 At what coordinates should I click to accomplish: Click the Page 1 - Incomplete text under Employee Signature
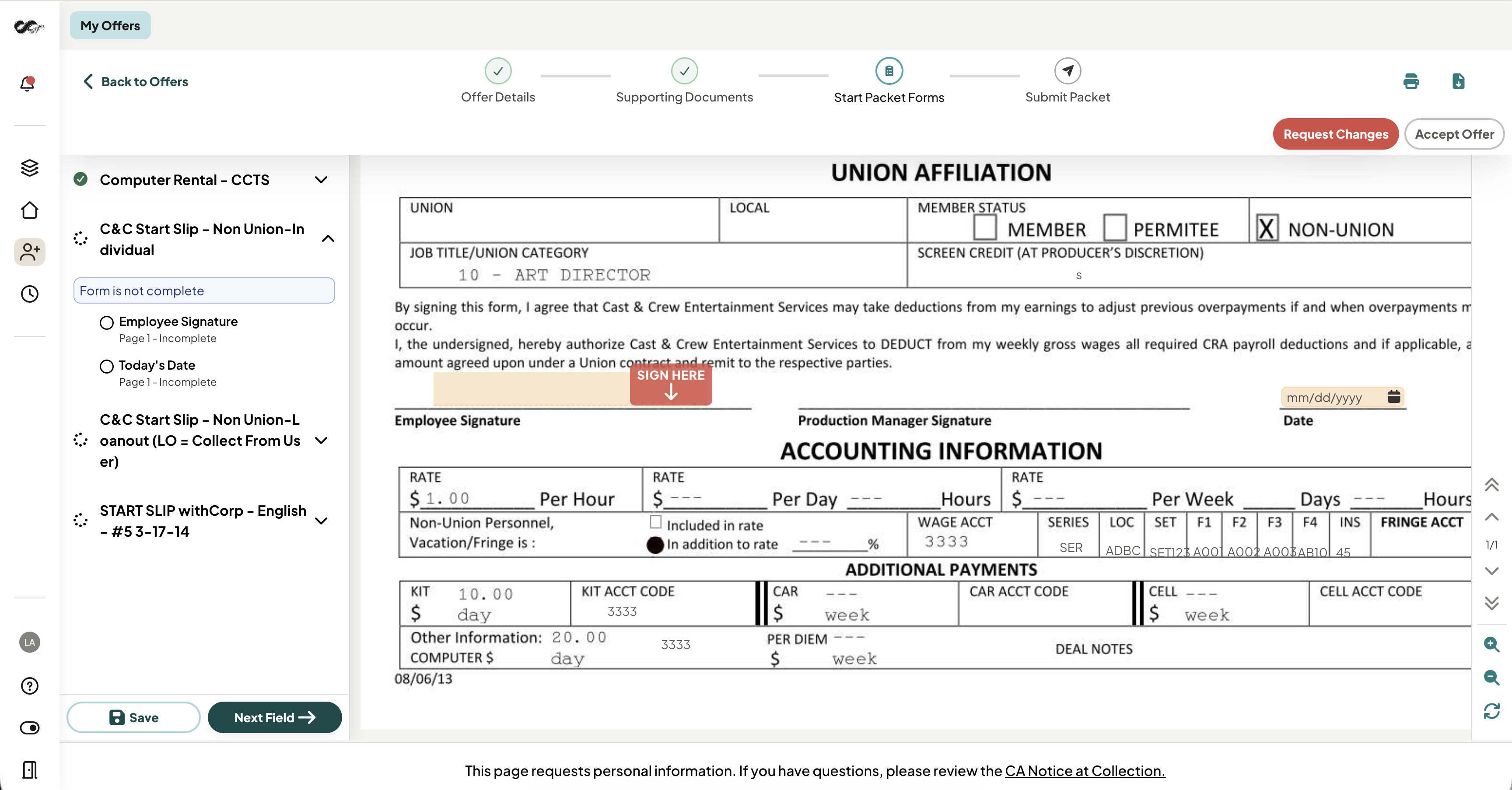tap(167, 339)
